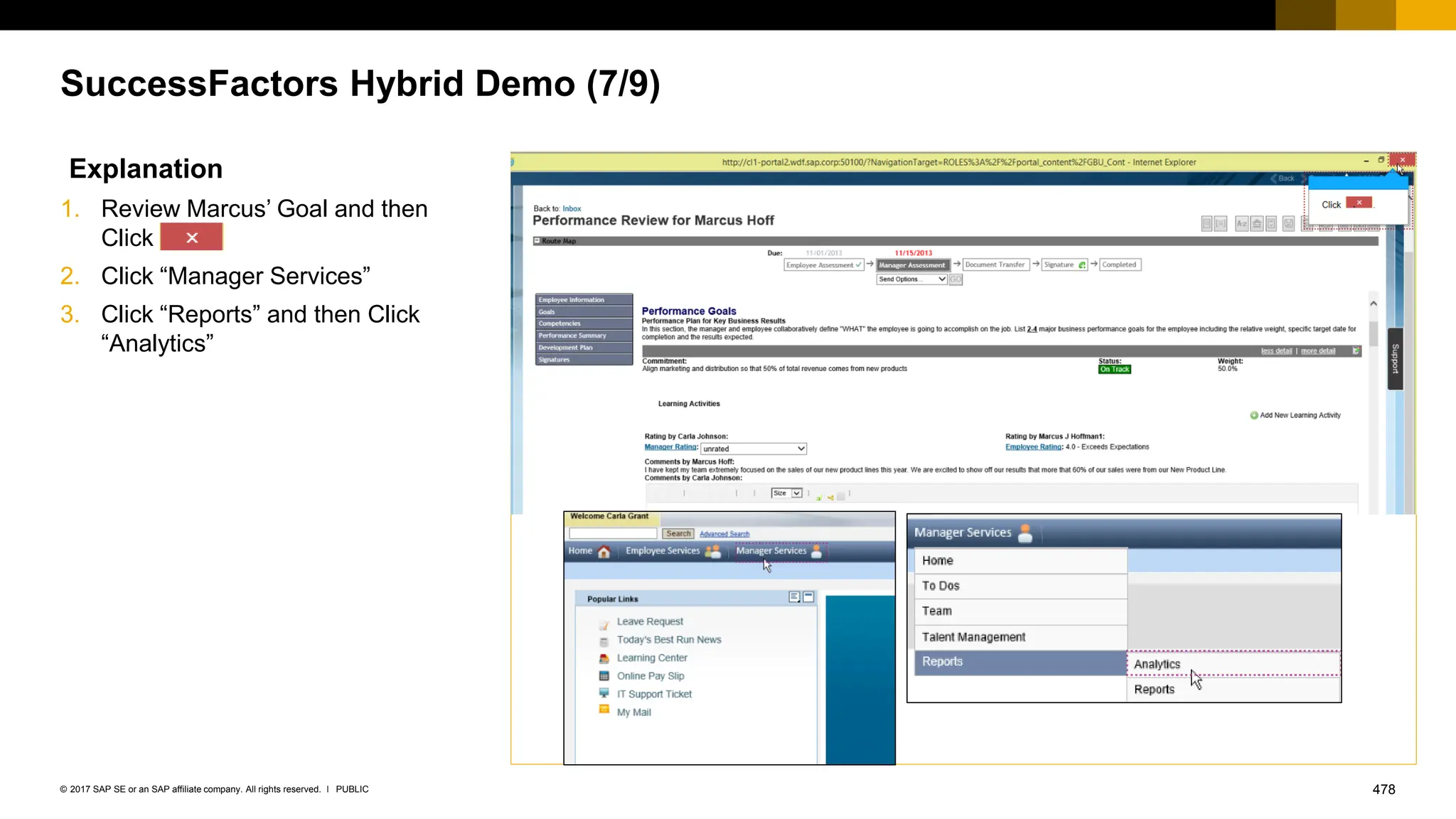The height and width of the screenshot is (819, 1456).
Task: Click the GO button next to Send Options
Action: point(955,279)
